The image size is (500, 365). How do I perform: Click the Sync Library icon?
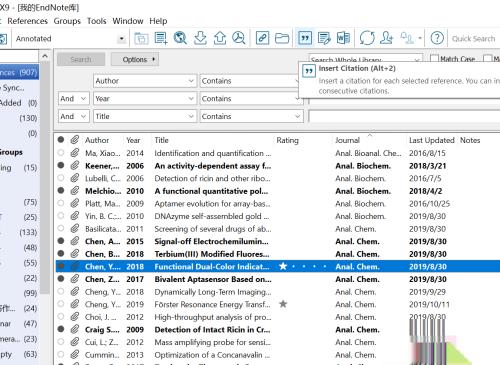[367, 38]
